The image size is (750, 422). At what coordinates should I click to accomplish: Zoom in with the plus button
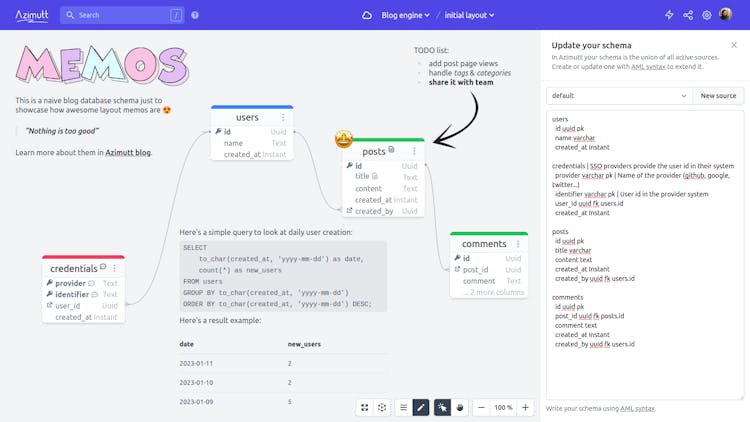point(525,408)
